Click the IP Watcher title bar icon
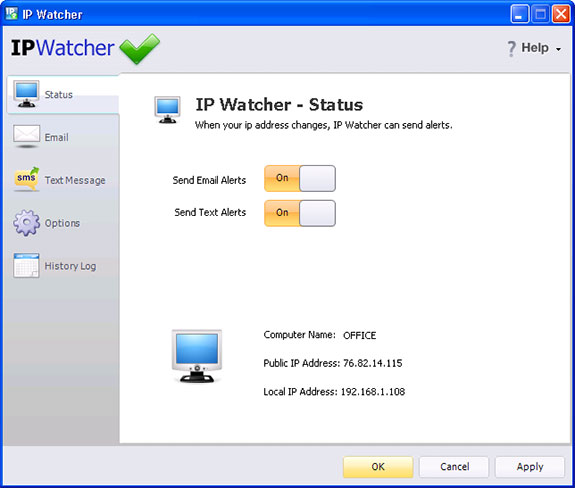This screenshot has height=488, width=575. [x=11, y=14]
